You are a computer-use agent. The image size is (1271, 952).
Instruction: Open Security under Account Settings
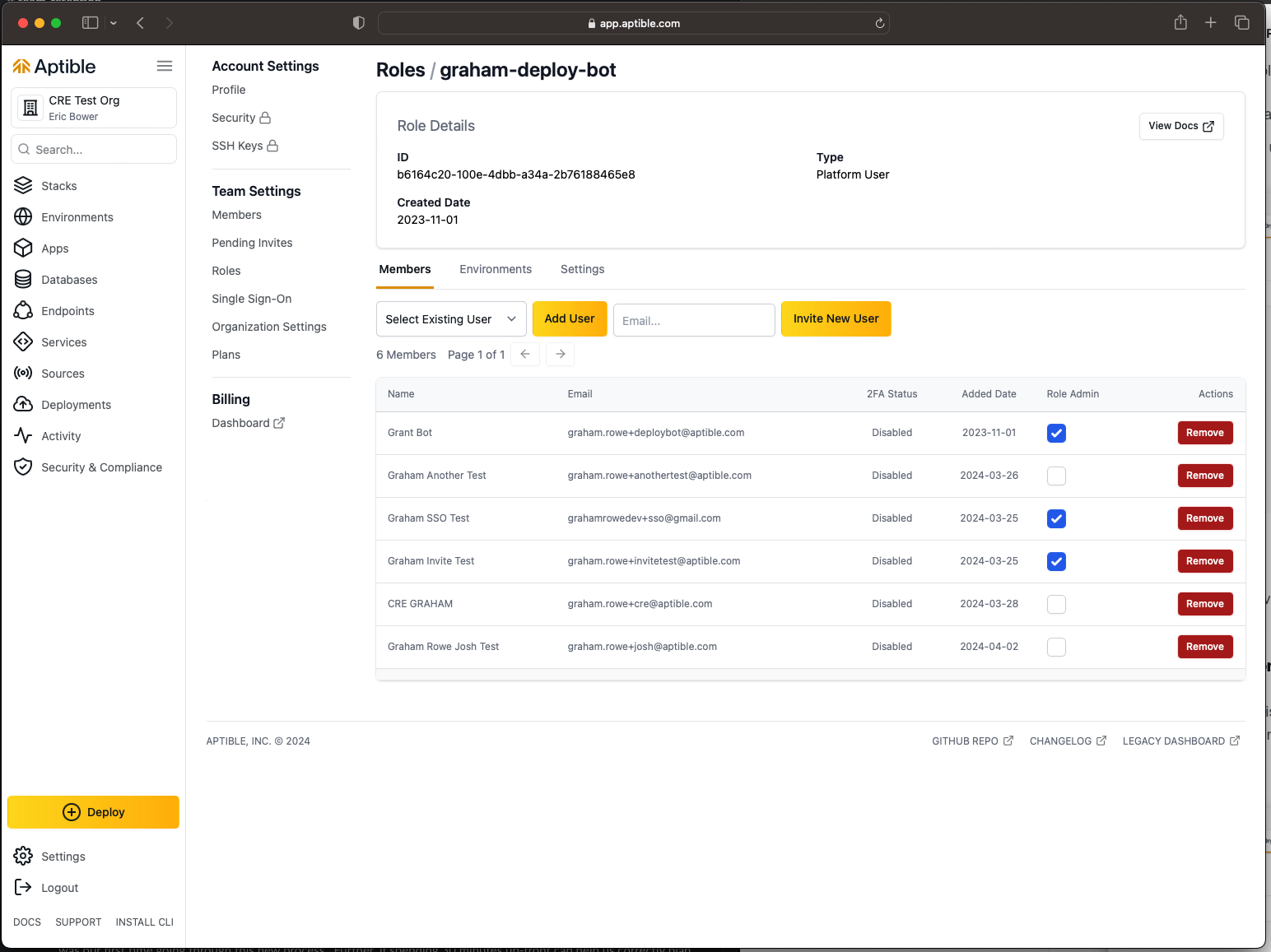[x=241, y=118]
